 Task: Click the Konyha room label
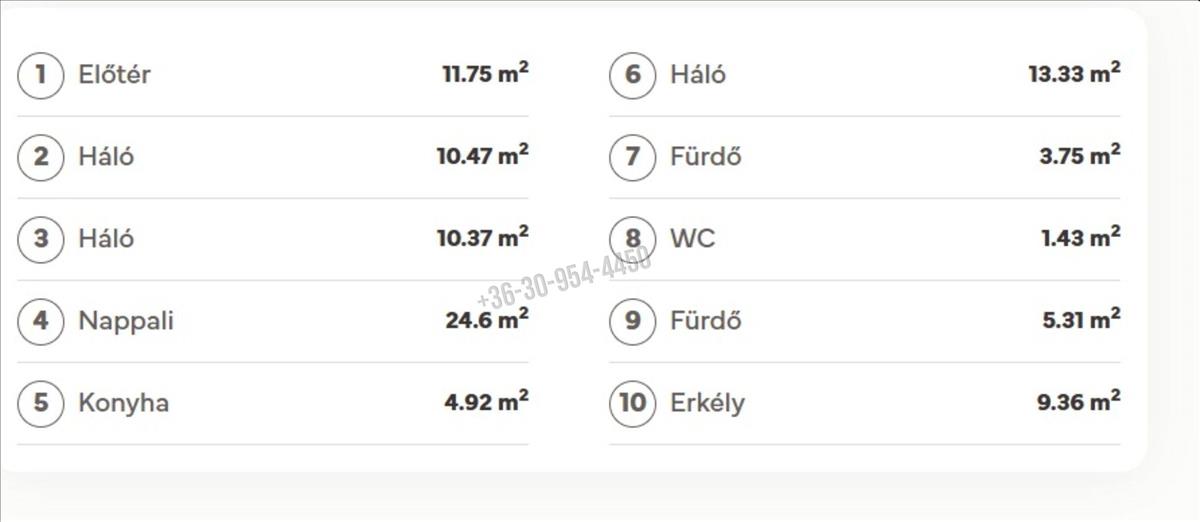point(123,403)
